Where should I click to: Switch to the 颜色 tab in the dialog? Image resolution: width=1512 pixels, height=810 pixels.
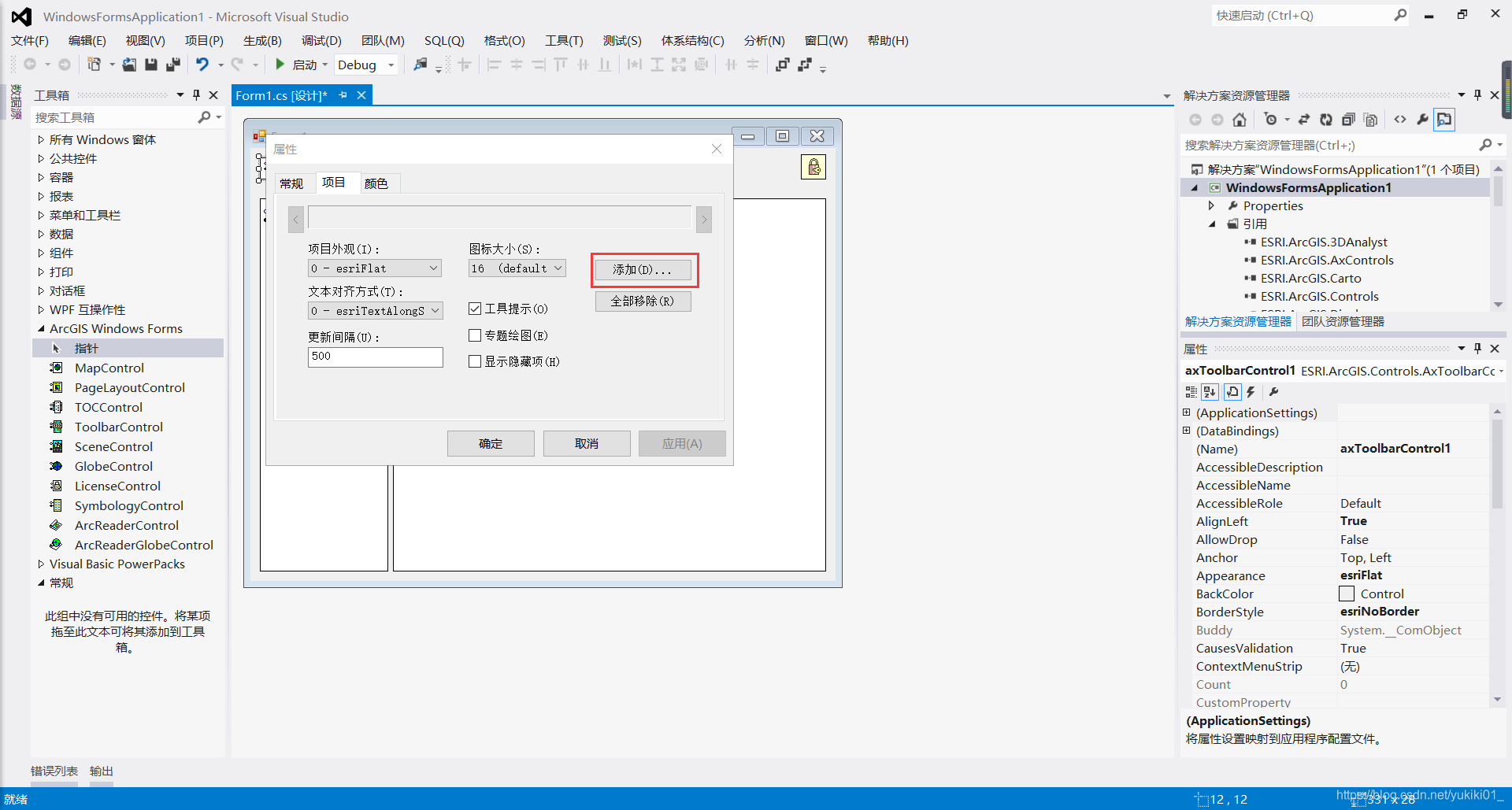click(x=376, y=183)
